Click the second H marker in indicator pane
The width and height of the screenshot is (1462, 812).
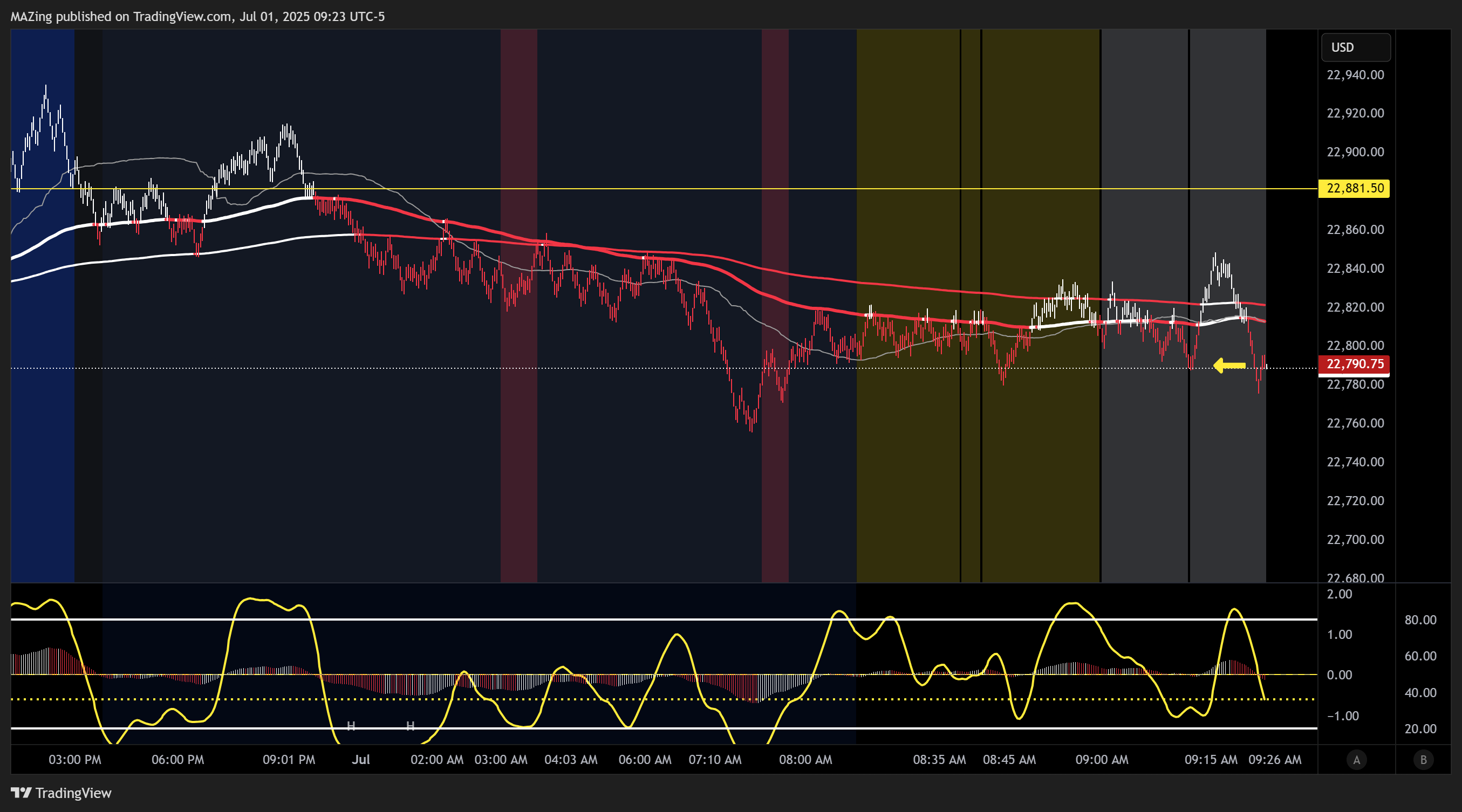411,726
